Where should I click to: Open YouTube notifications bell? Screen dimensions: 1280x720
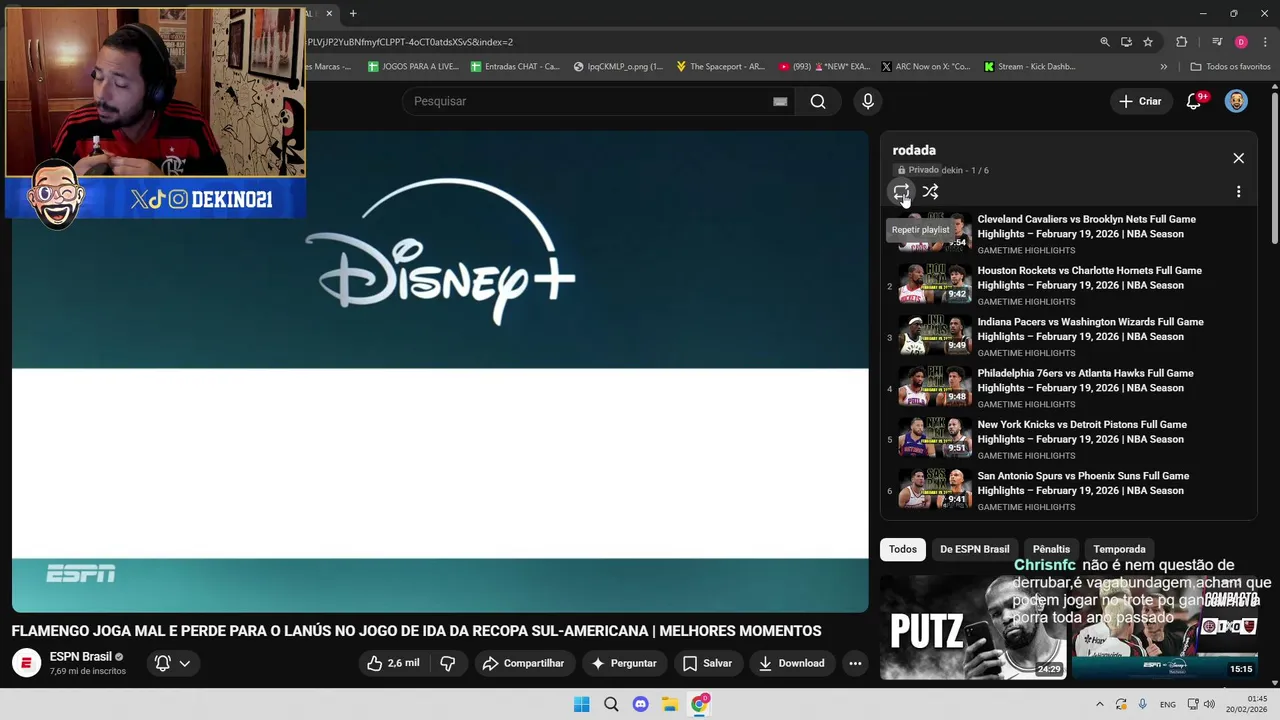click(1194, 101)
